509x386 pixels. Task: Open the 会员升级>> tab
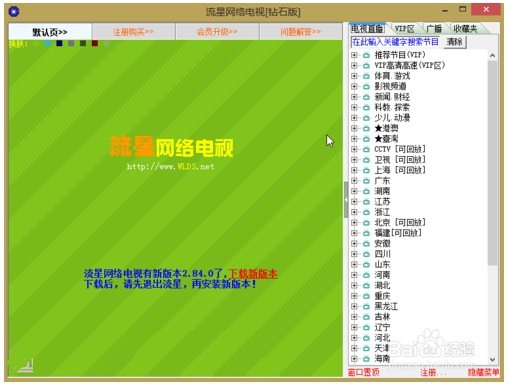click(217, 32)
